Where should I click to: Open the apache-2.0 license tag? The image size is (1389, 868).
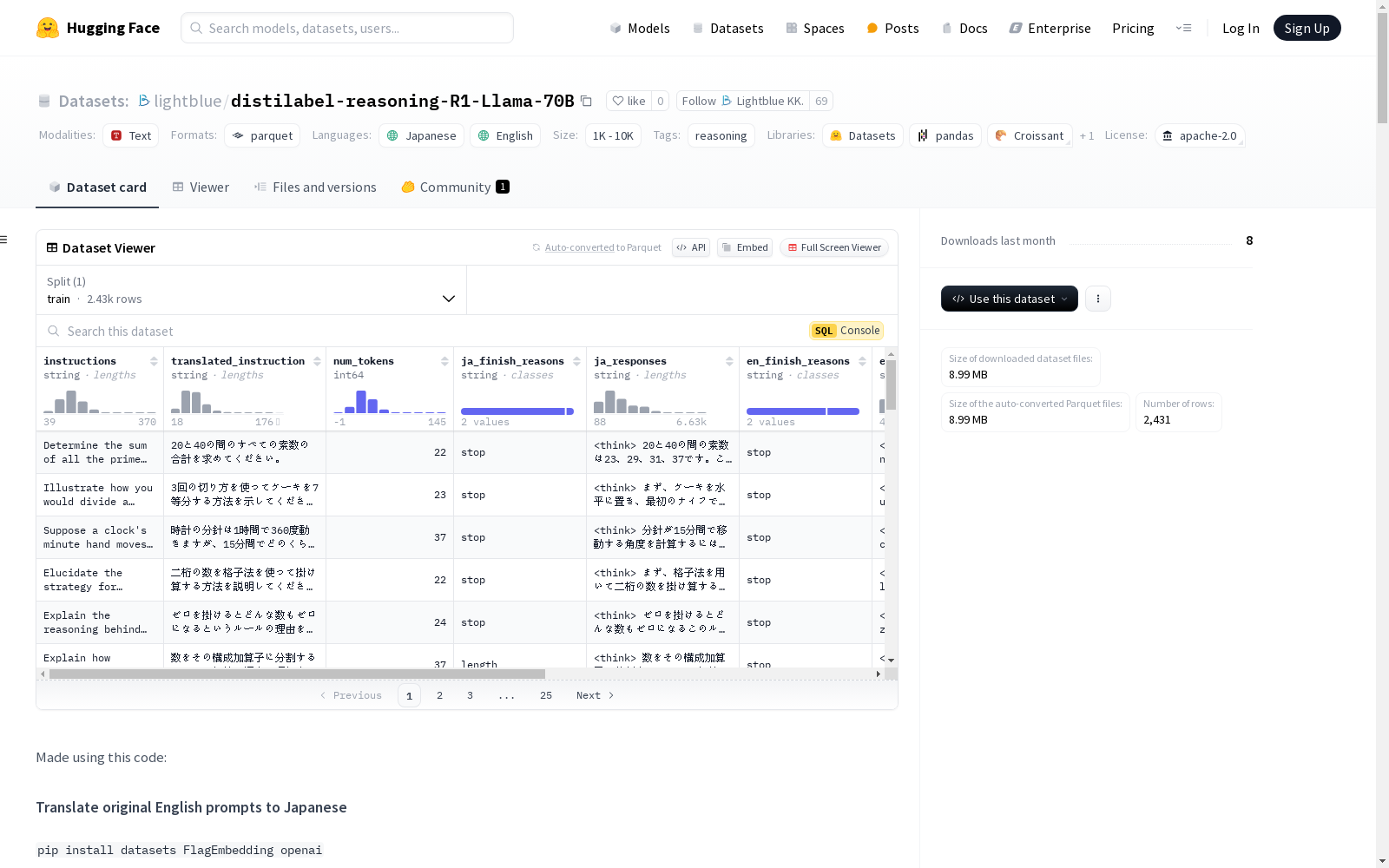[x=1200, y=135]
